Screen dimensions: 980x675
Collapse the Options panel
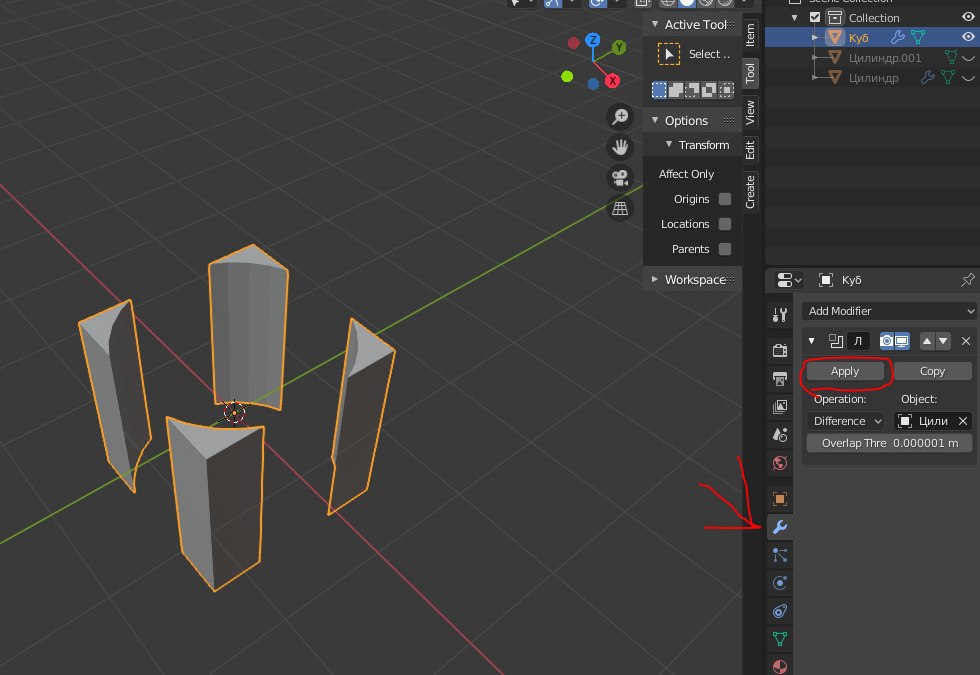(655, 120)
